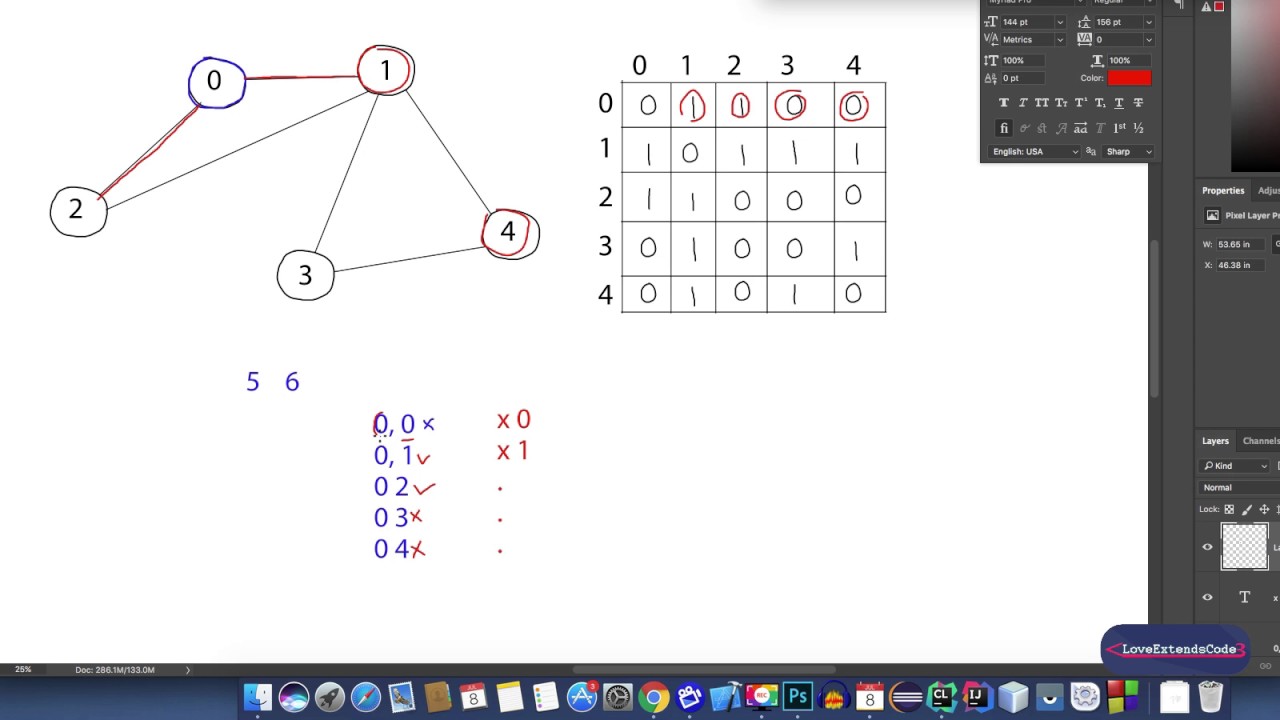This screenshot has height=720, width=1280.
Task: Open Reminders app in the Dock
Action: pyautogui.click(x=546, y=697)
